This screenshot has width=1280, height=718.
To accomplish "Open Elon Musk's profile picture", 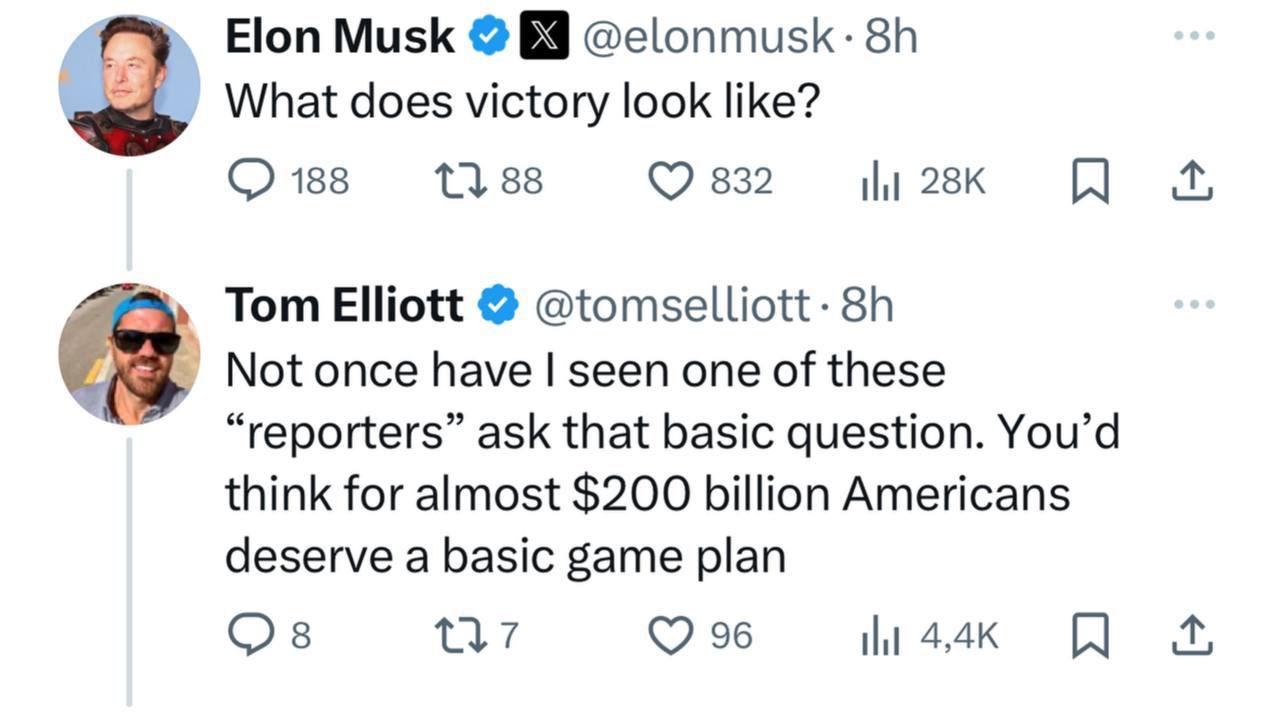I will point(129,86).
